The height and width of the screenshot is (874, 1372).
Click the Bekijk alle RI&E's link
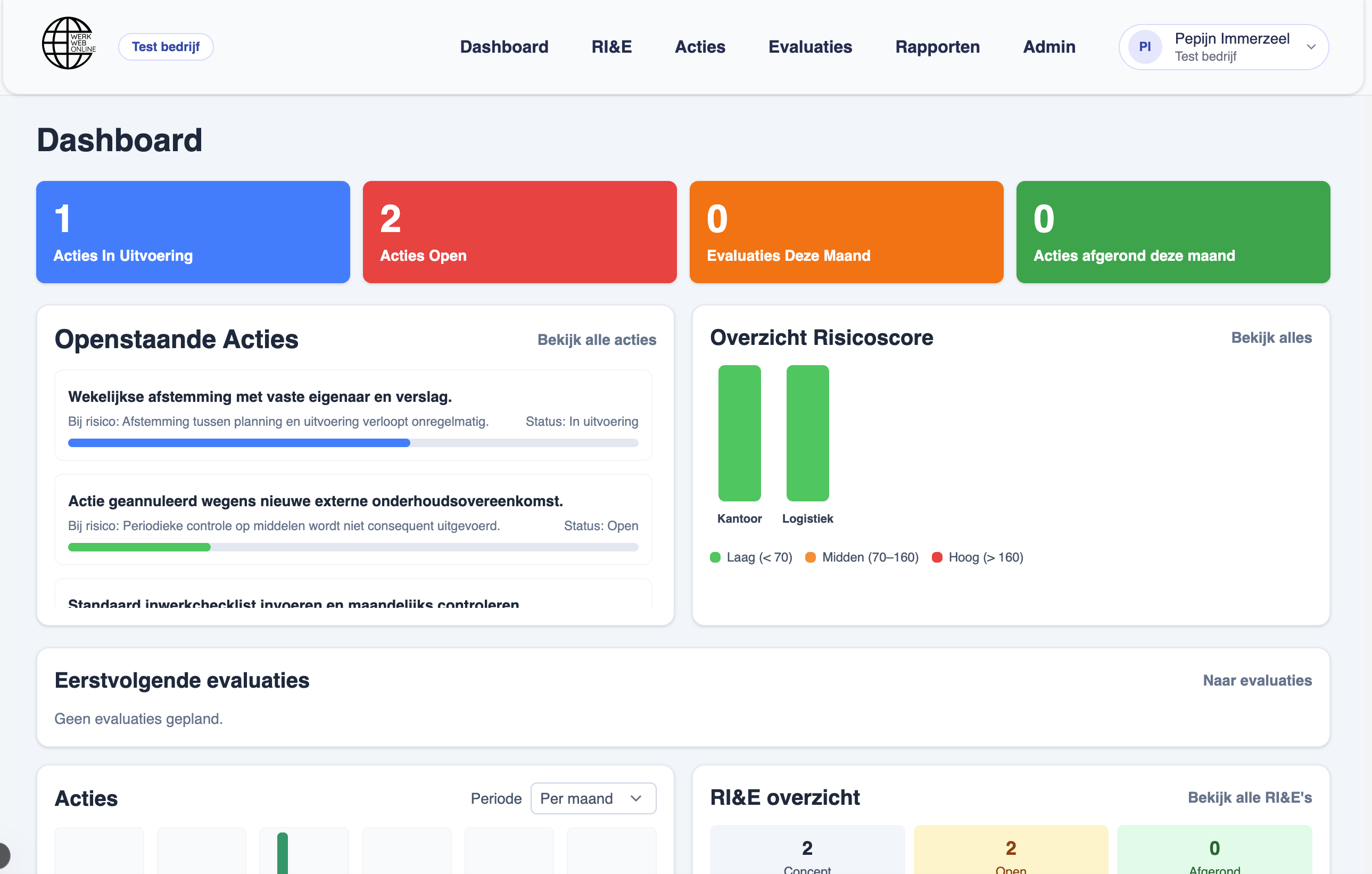tap(1250, 797)
